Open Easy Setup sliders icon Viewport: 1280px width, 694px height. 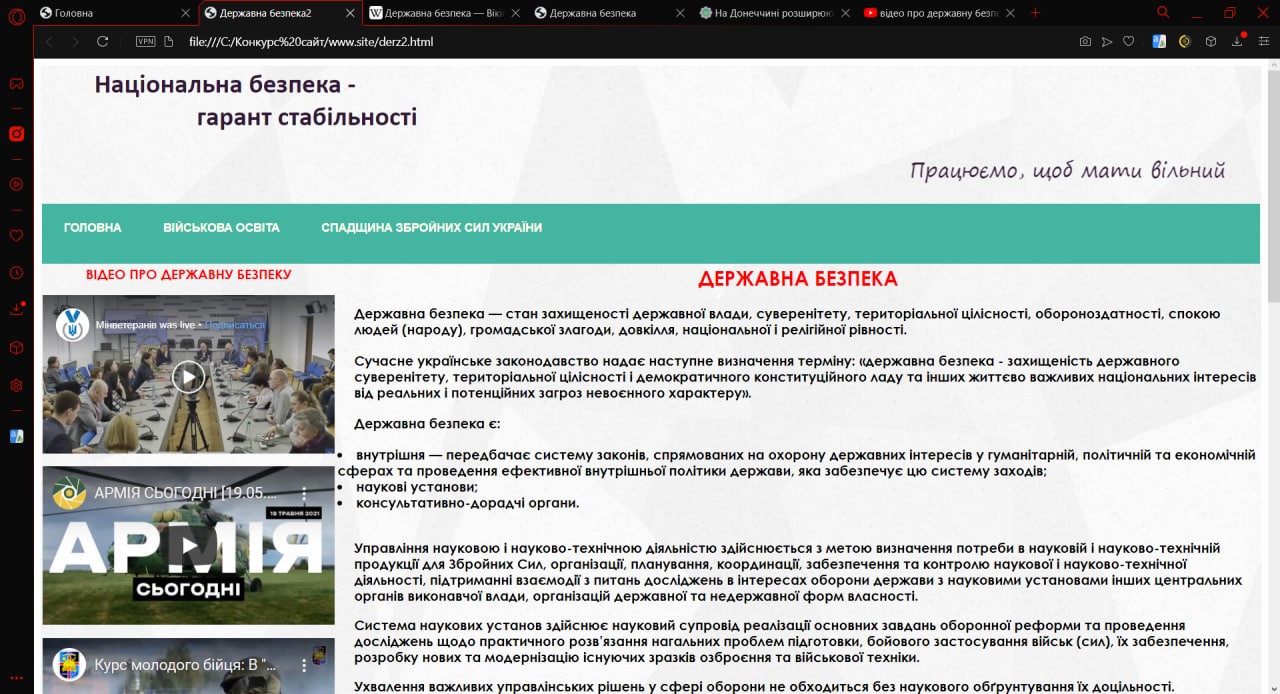(1263, 42)
